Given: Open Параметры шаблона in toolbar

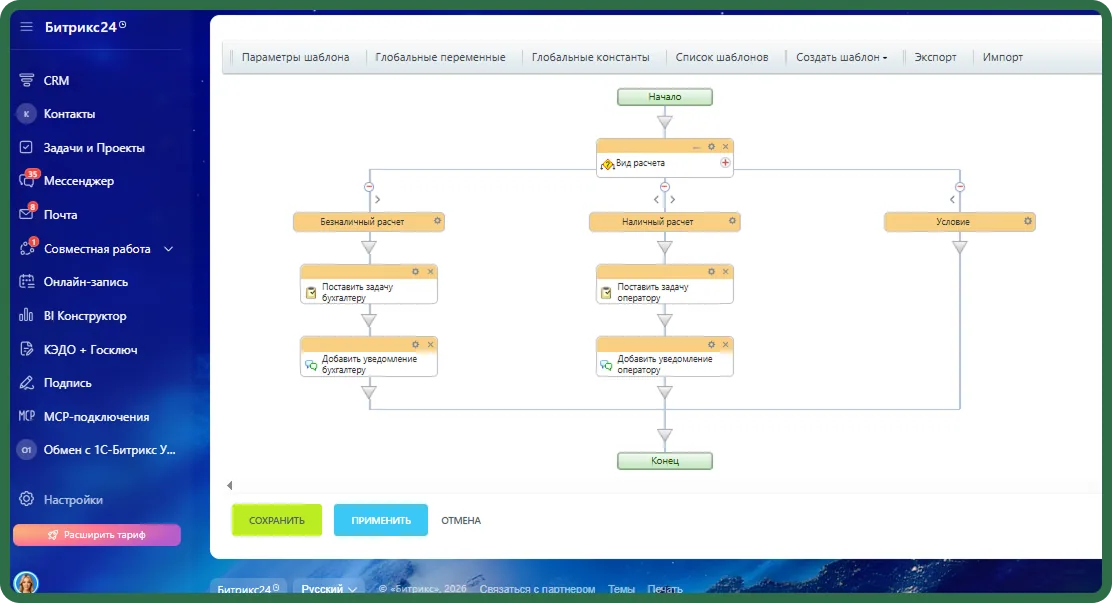Looking at the screenshot, I should [295, 57].
